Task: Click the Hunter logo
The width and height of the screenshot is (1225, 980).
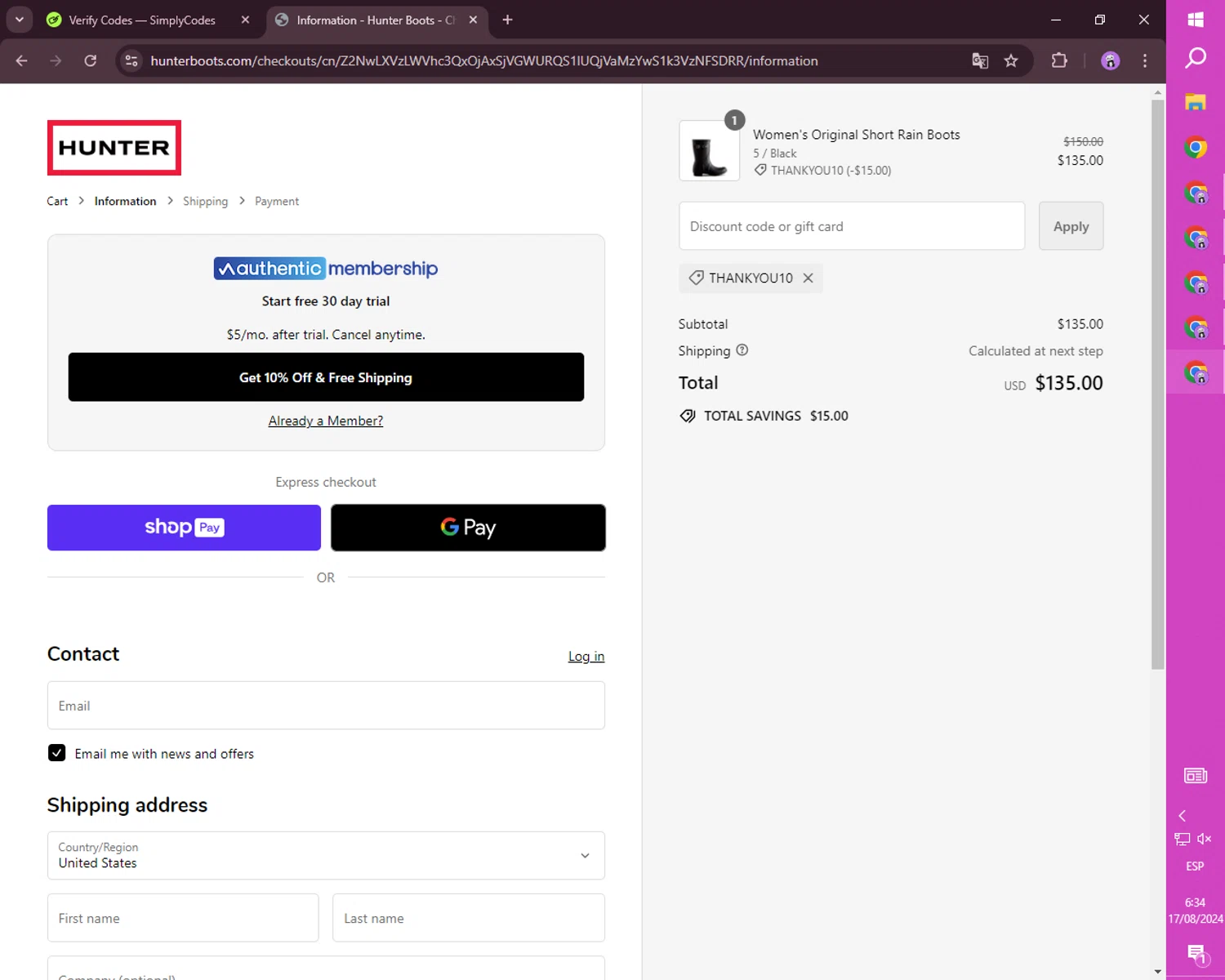Action: coord(114,148)
